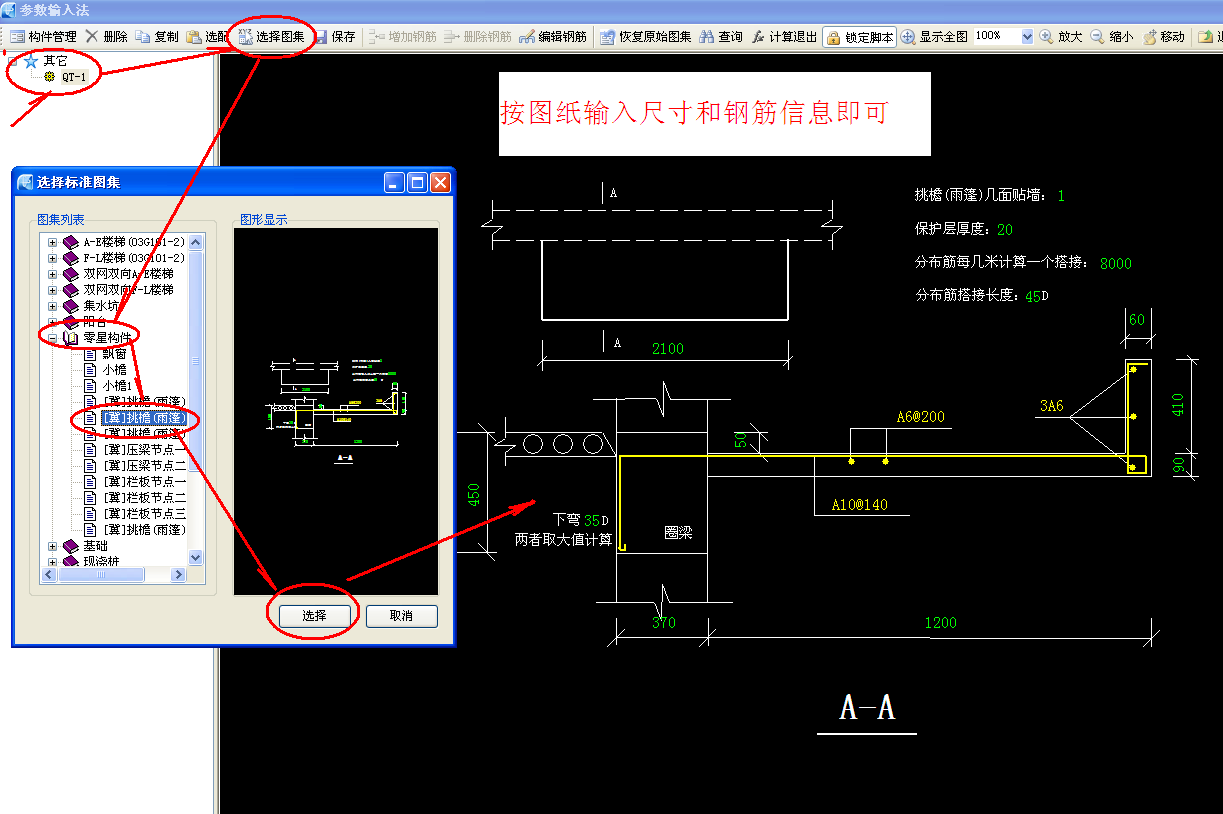Click the 复制 copy toolbar button
This screenshot has width=1223, height=814.
pos(157,37)
